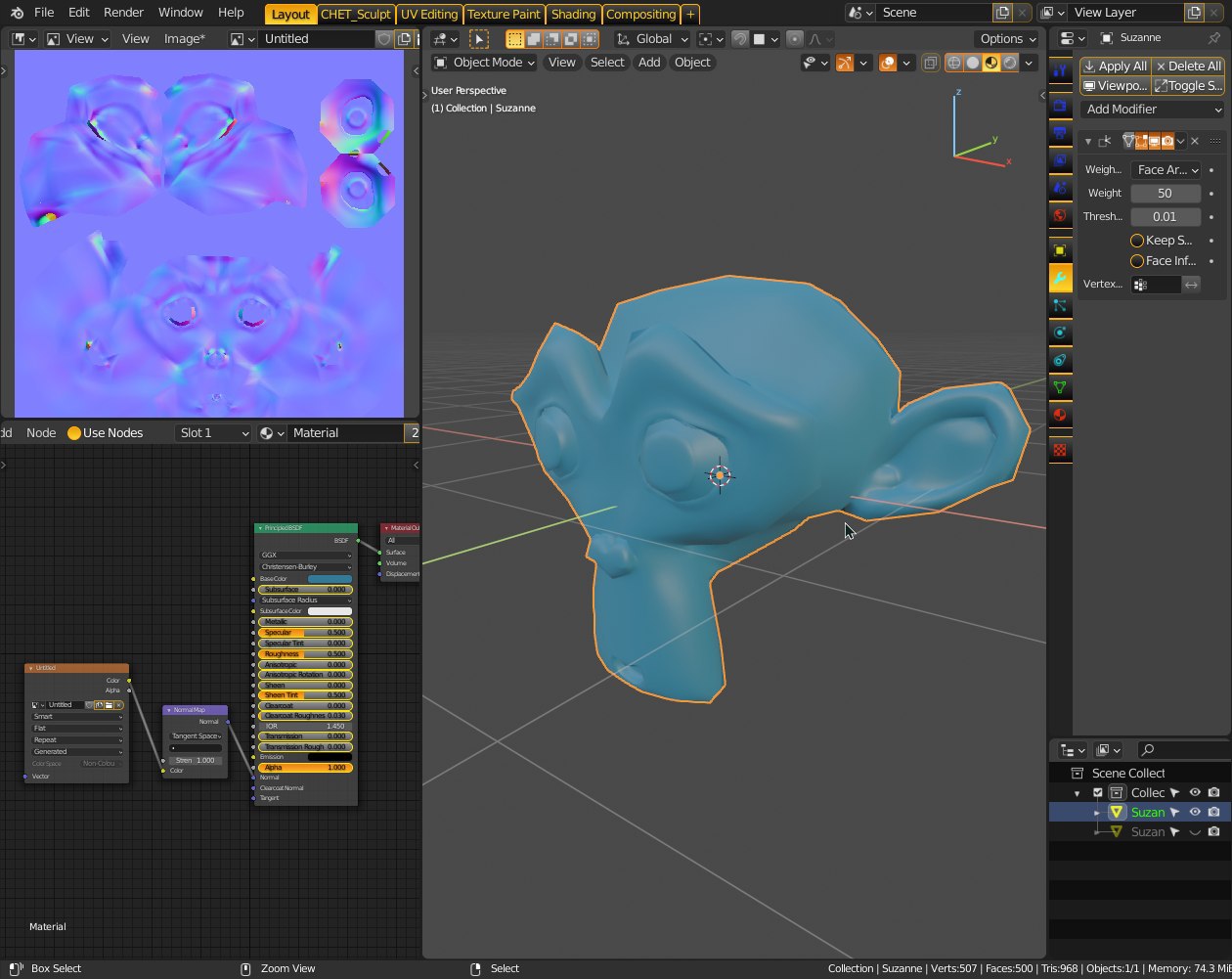Open the File menu
The width and height of the screenshot is (1232, 979).
pyautogui.click(x=44, y=13)
